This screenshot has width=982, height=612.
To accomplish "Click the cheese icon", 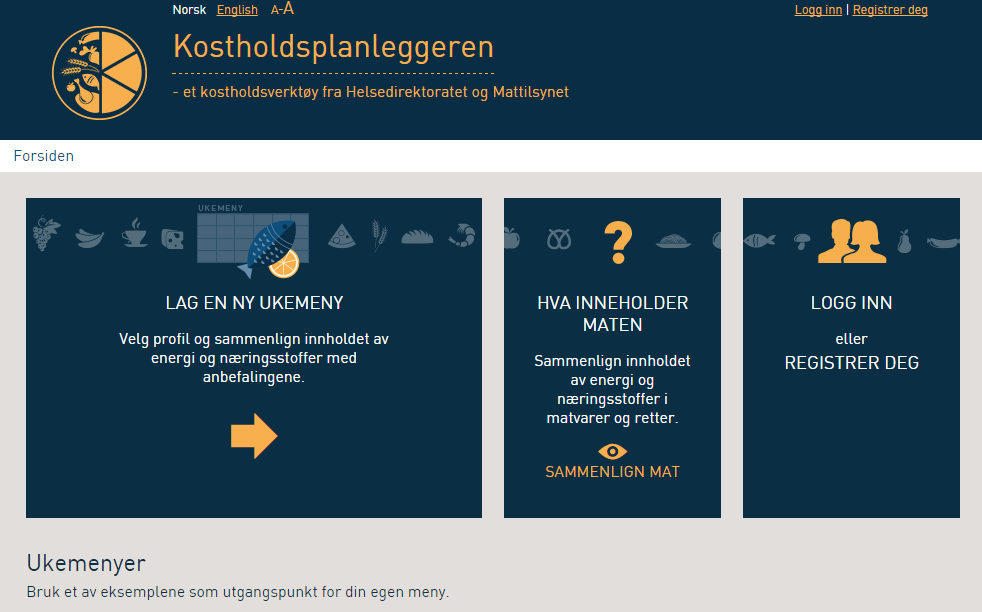I will click(172, 239).
